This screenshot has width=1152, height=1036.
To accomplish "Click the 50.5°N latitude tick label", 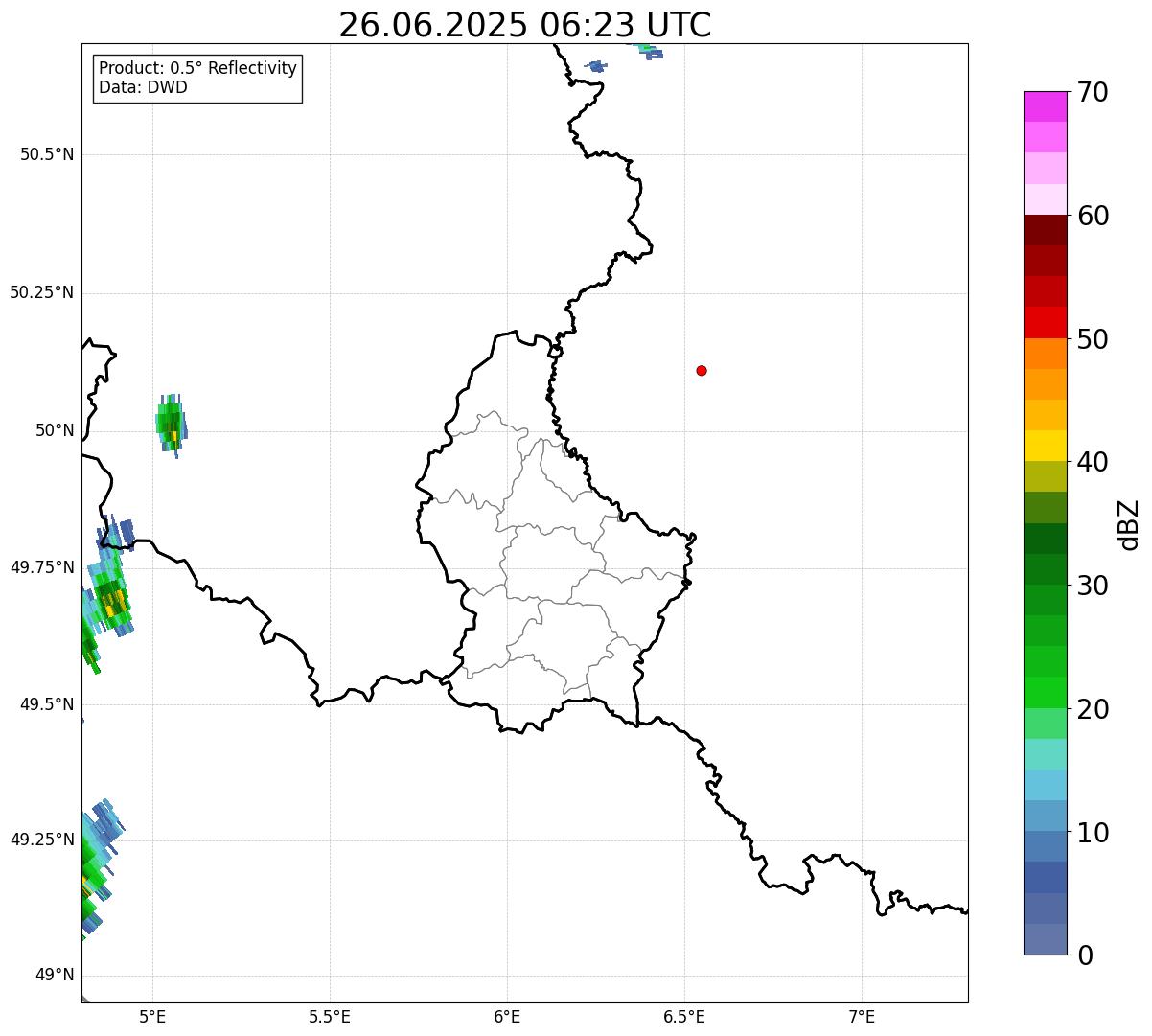I will pos(47,154).
